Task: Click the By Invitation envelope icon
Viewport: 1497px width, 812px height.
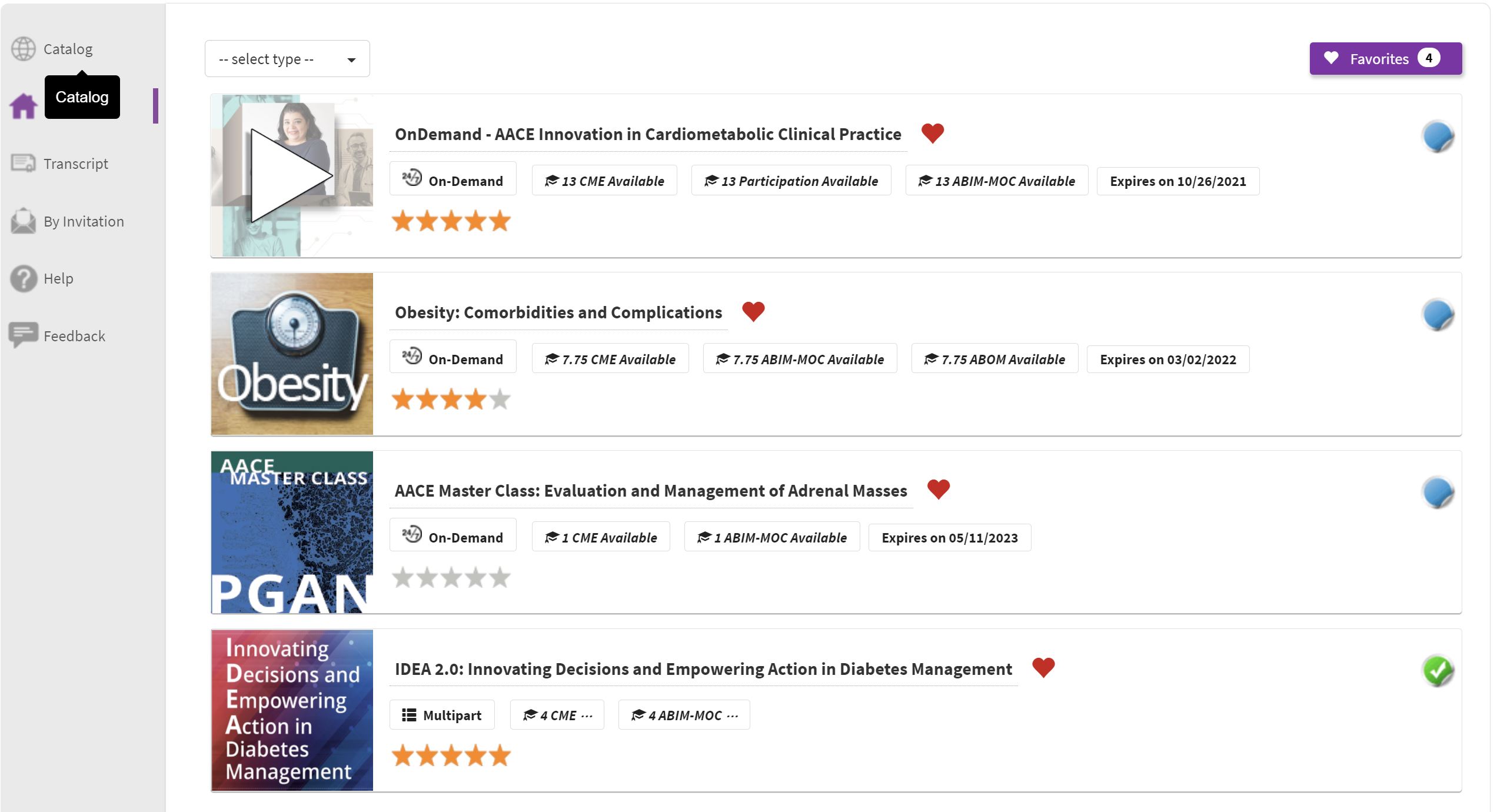Action: point(24,221)
